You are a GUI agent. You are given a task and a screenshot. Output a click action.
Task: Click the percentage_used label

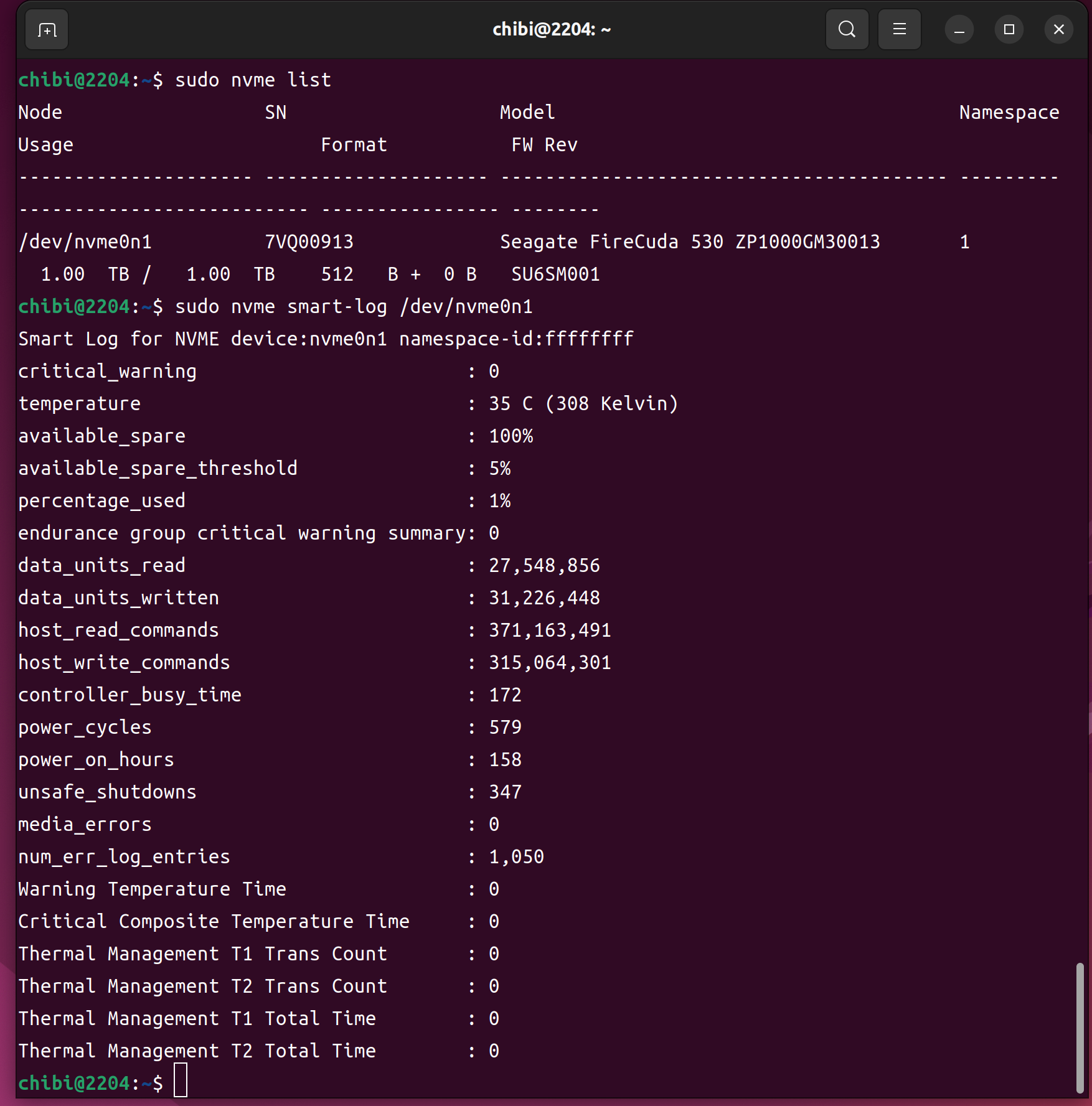click(101, 500)
